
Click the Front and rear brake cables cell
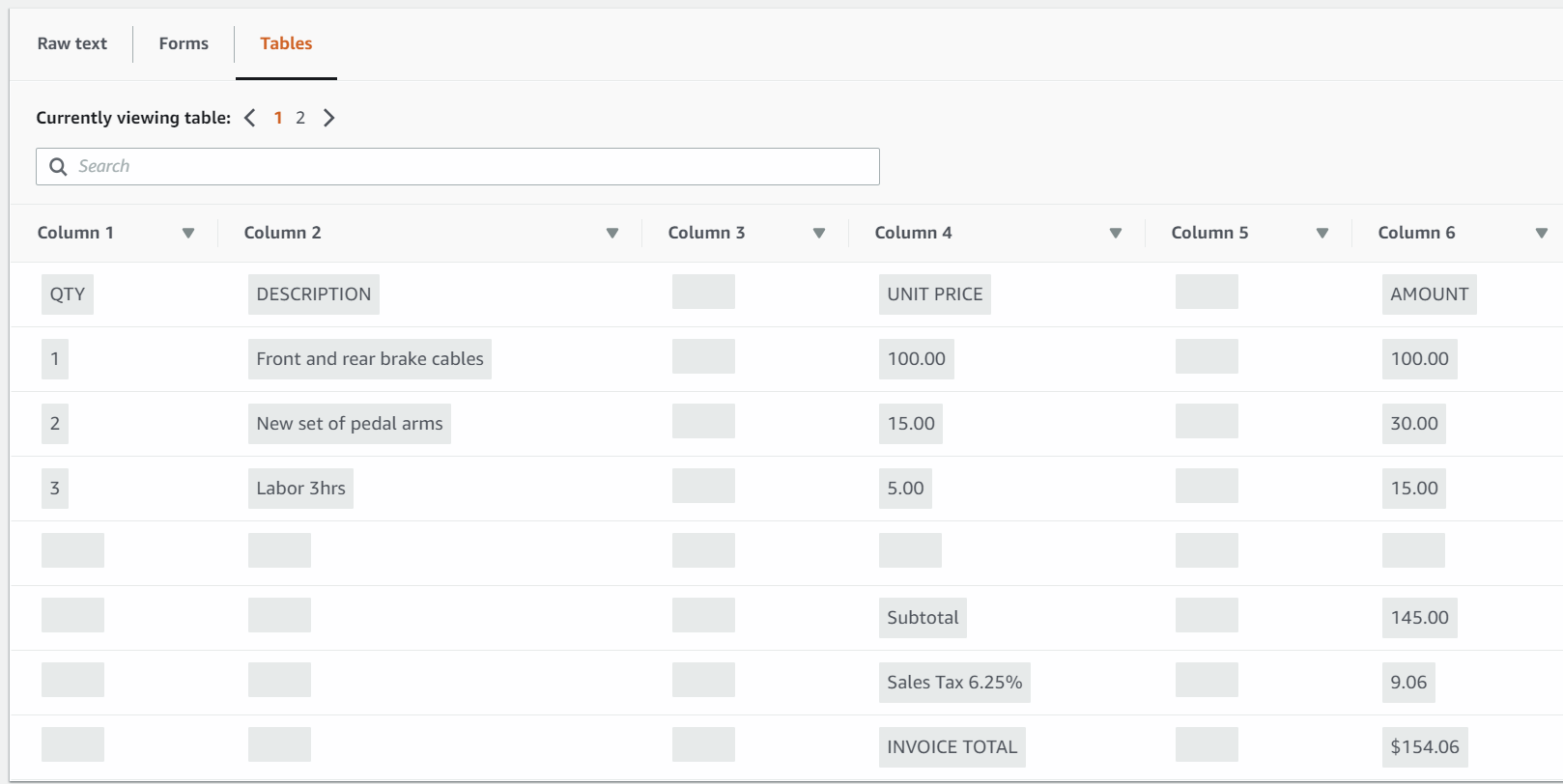370,359
